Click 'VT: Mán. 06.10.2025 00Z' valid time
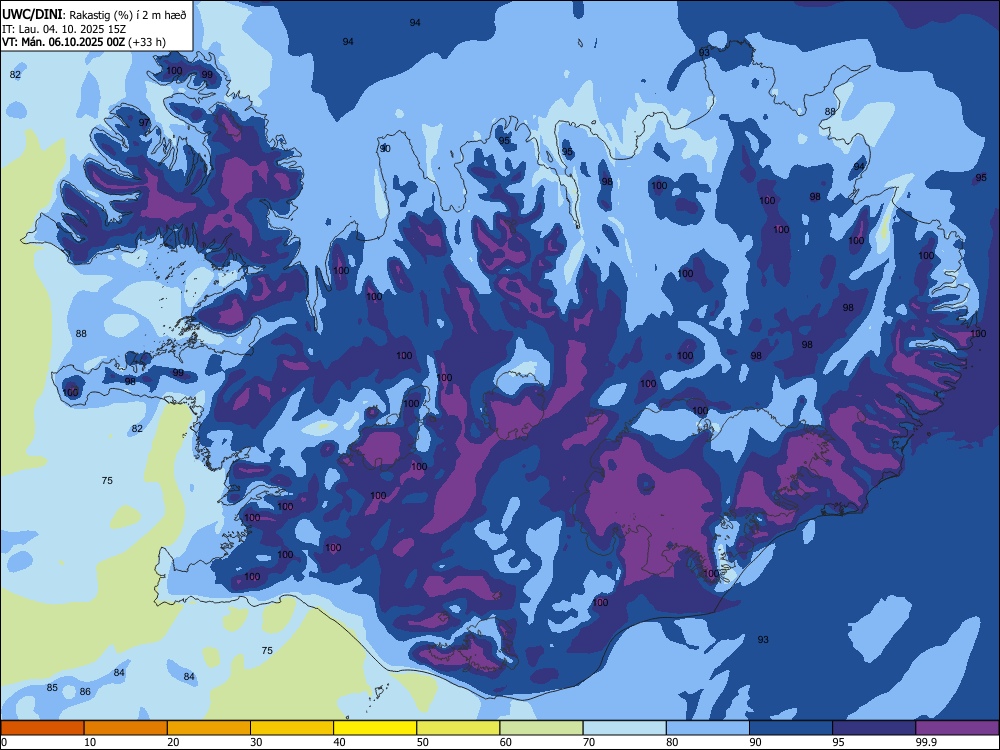 point(64,42)
